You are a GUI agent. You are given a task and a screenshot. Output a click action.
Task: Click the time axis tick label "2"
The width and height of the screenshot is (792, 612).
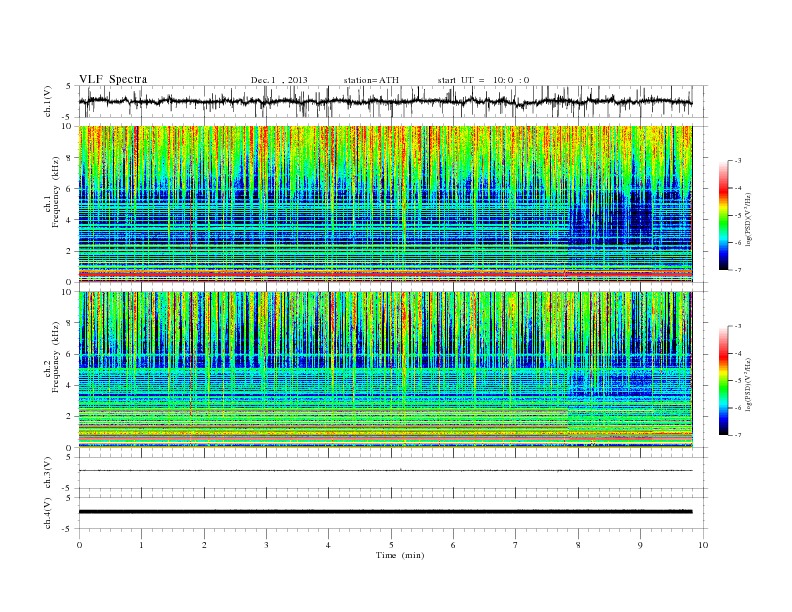pos(204,545)
